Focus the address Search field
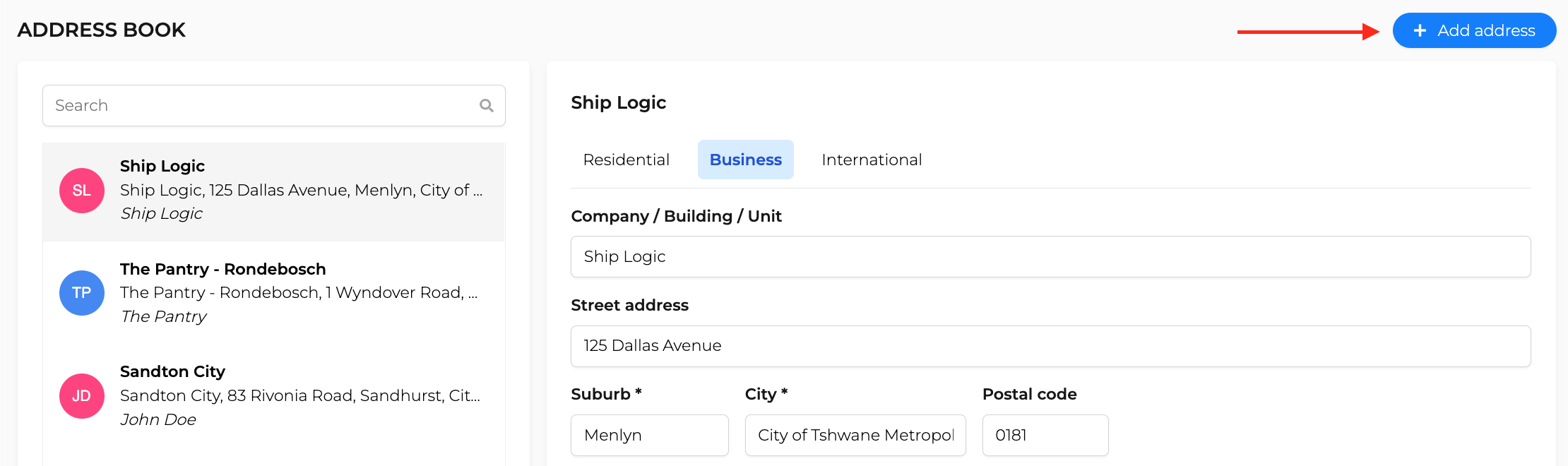 click(x=274, y=106)
